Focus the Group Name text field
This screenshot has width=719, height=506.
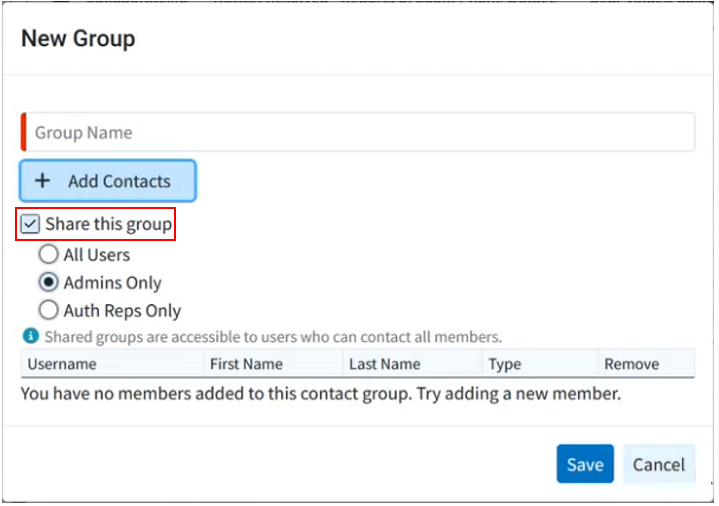point(360,132)
